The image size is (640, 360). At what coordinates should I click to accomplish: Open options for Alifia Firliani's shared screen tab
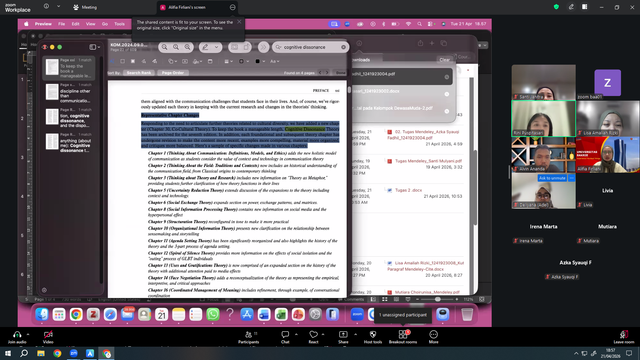click(x=233, y=7)
